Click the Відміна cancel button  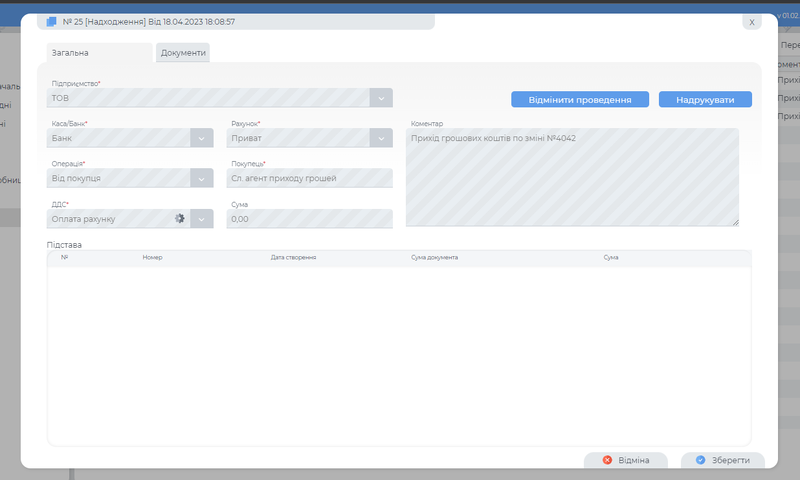[626, 460]
